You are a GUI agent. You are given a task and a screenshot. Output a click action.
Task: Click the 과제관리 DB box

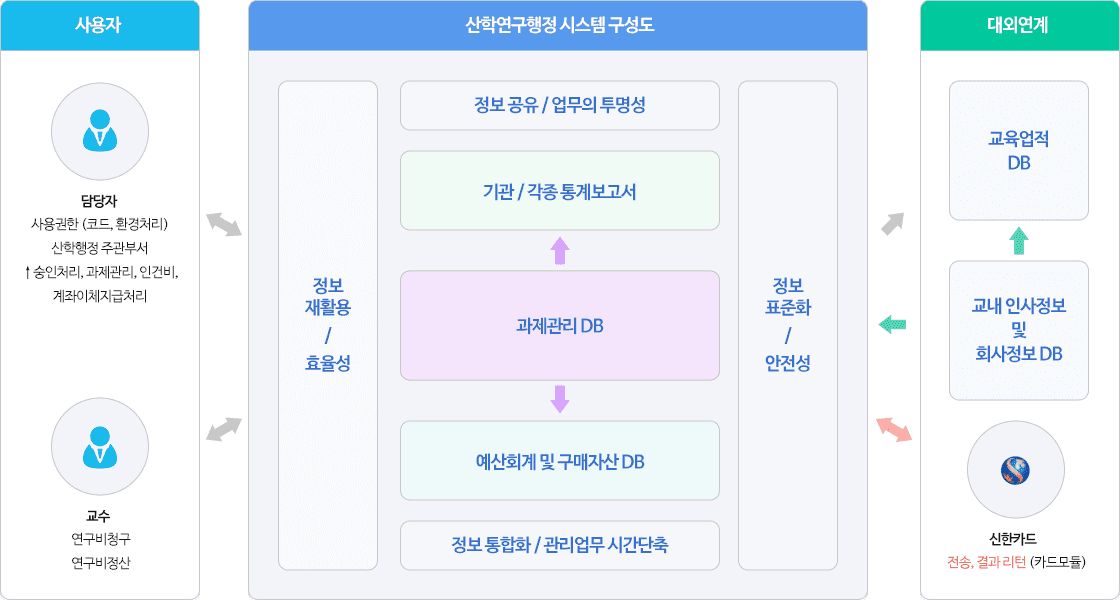(559, 325)
